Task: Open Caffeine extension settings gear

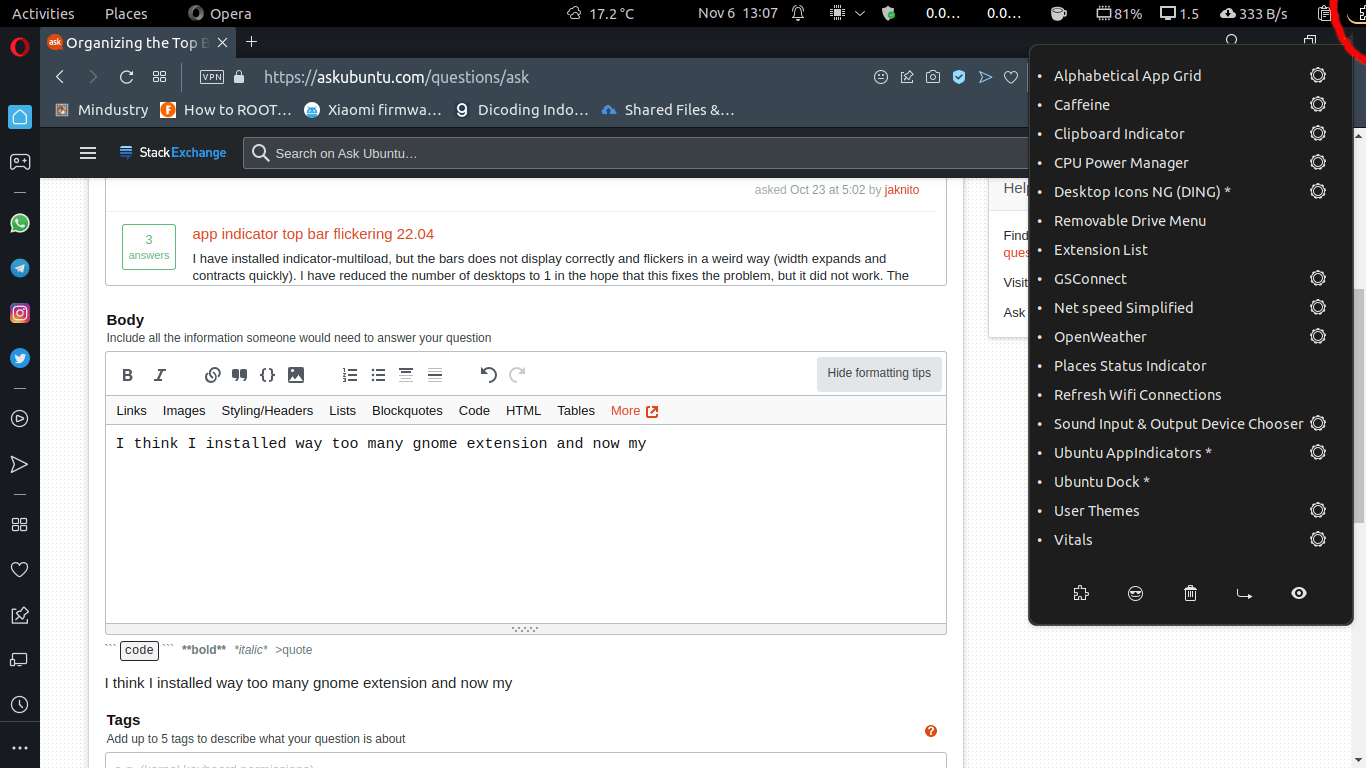Action: point(1317,104)
